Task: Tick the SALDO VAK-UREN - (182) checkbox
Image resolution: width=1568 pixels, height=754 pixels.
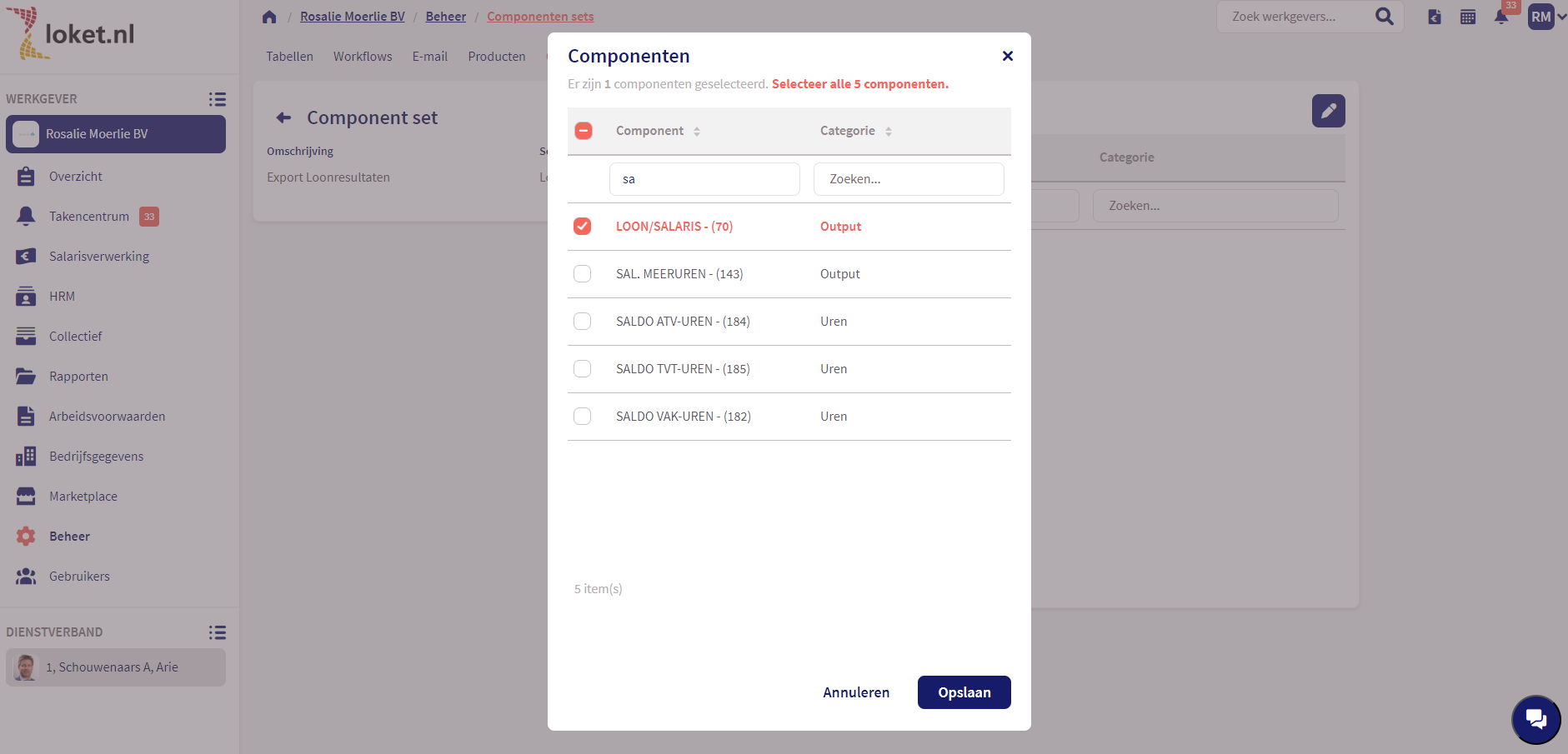Action: click(583, 417)
